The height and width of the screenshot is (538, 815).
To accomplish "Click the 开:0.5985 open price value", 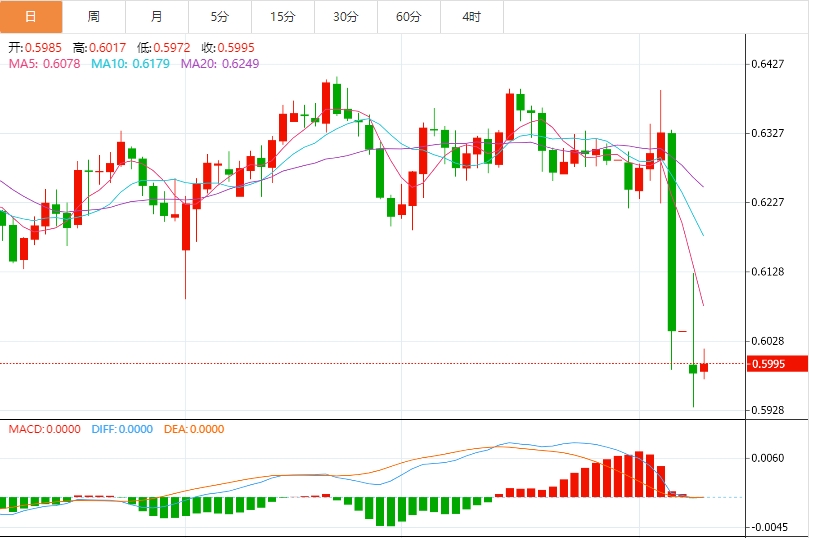I will pyautogui.click(x=35, y=48).
